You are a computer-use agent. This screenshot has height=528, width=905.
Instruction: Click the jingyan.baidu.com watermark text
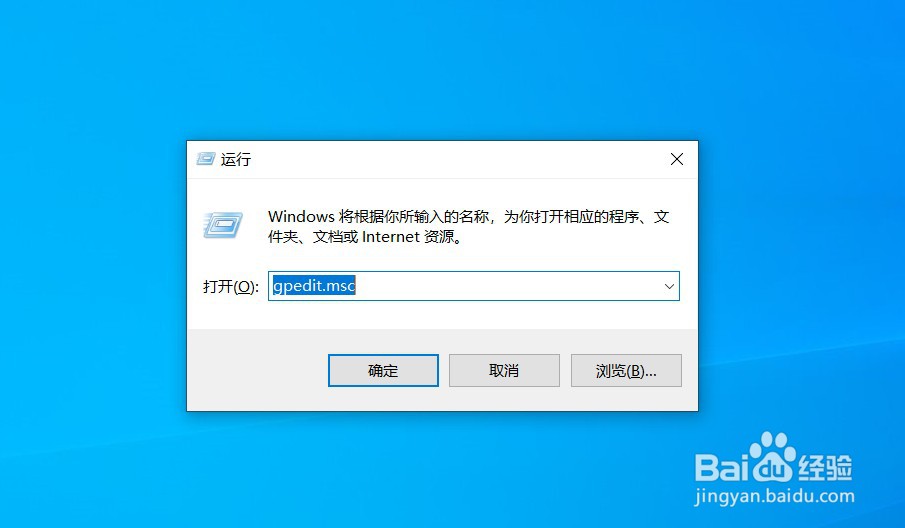[x=774, y=496]
